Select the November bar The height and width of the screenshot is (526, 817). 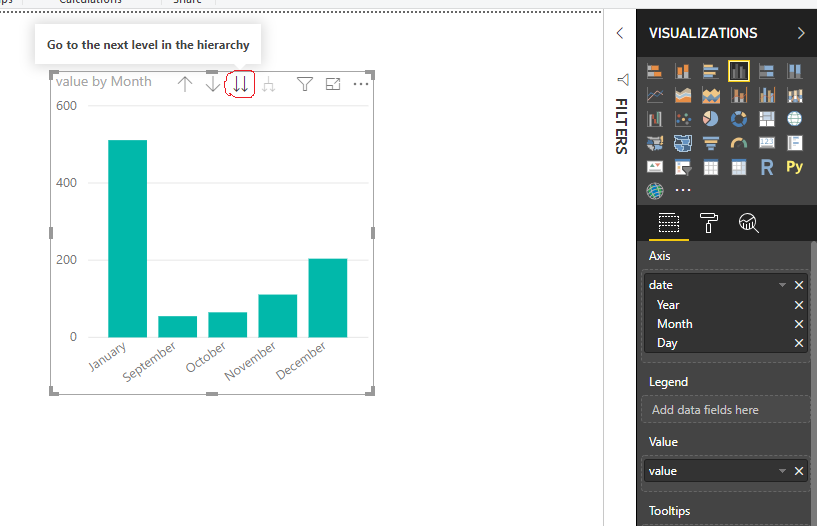278,316
